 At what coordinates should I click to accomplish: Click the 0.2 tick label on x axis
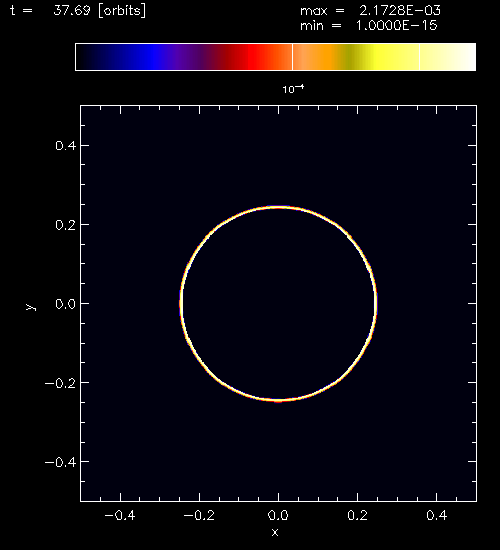coord(358,515)
